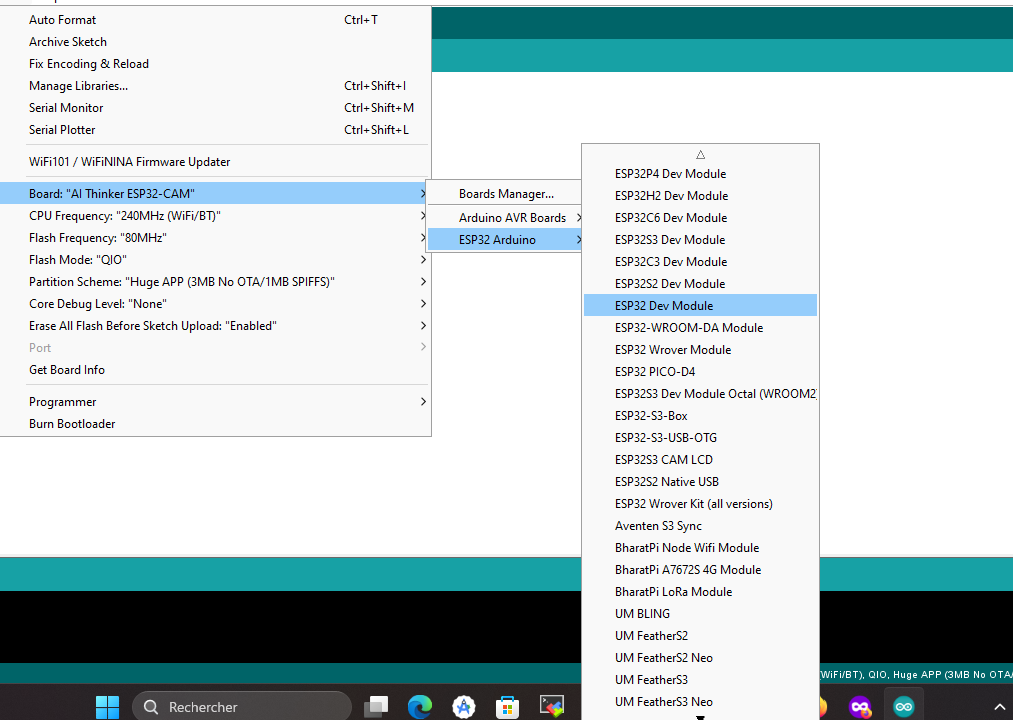Viewport: 1013px width, 720px height.
Task: Select the ESP32C3 Dev Module board
Action: click(700, 261)
